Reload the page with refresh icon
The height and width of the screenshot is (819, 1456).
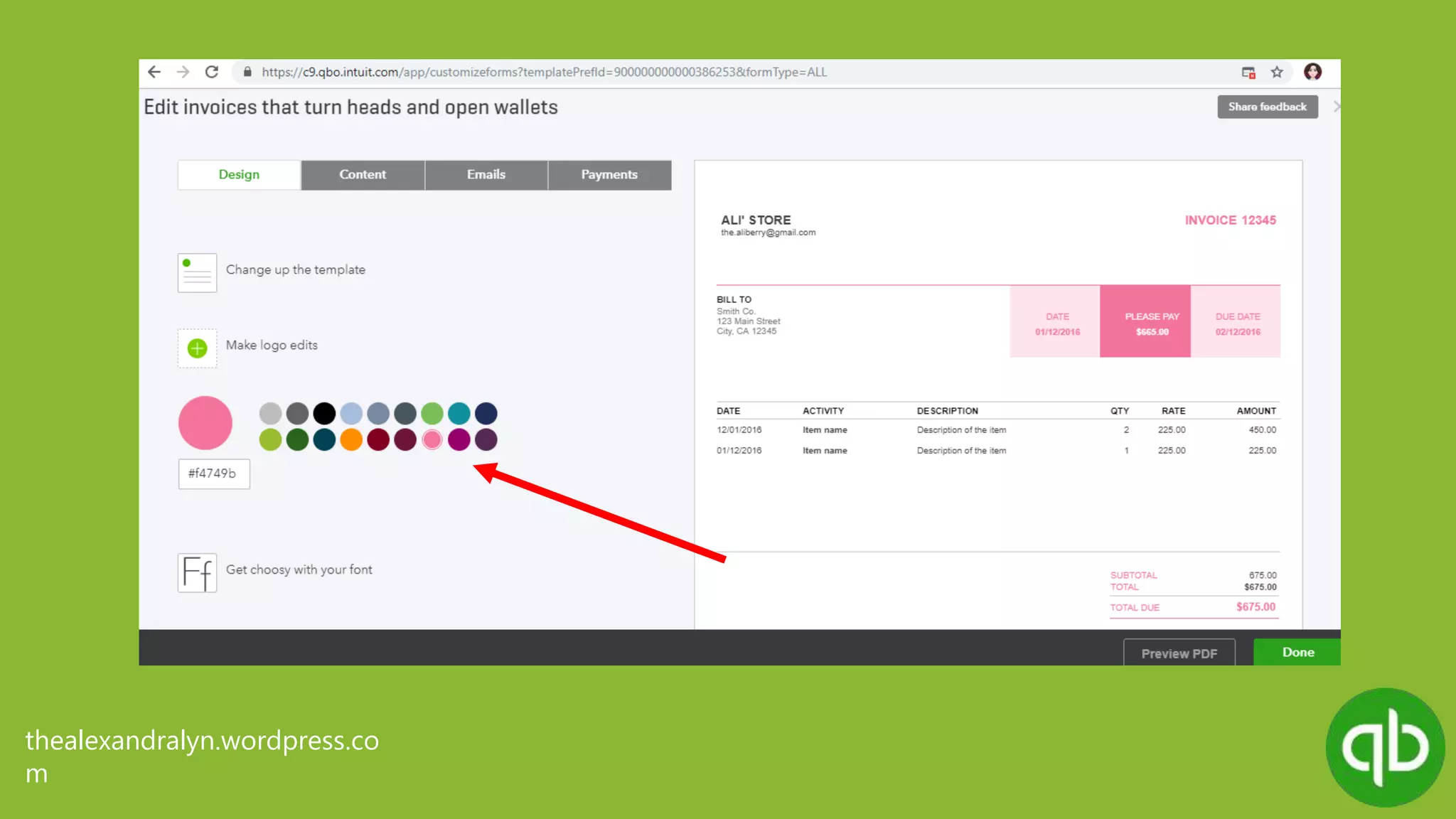212,72
